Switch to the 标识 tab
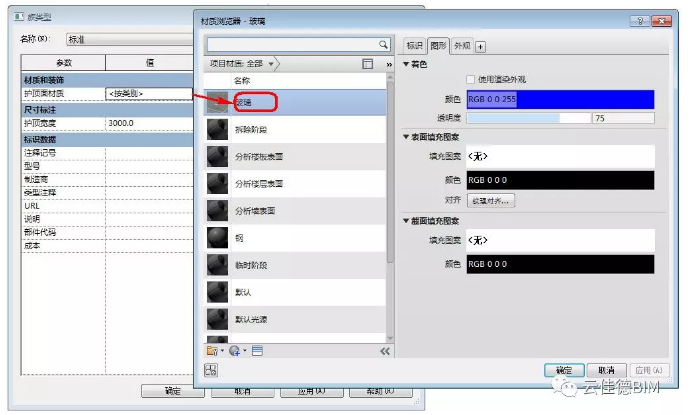This screenshot has height=415, width=699. (x=414, y=46)
